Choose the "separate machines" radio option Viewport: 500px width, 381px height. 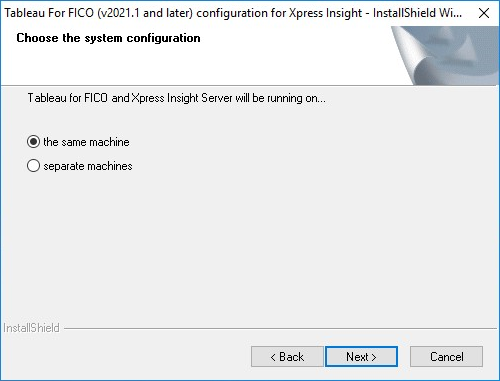pos(33,166)
